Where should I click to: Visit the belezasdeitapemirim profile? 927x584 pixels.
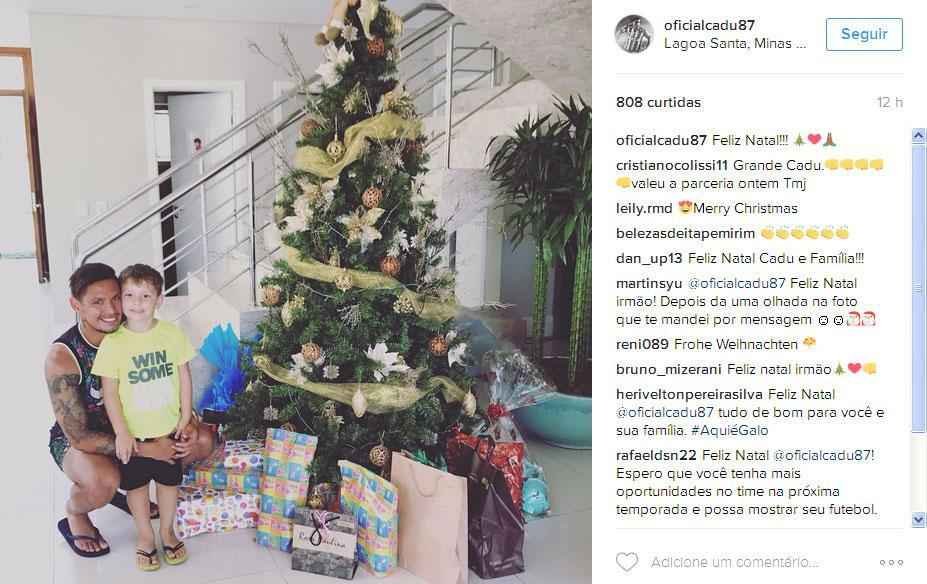pyautogui.click(x=685, y=233)
